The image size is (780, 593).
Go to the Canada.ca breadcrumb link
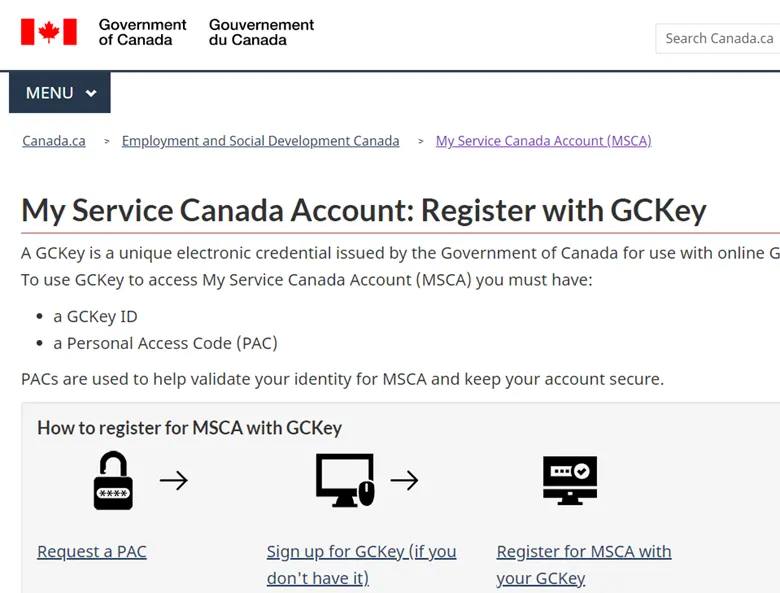point(54,141)
